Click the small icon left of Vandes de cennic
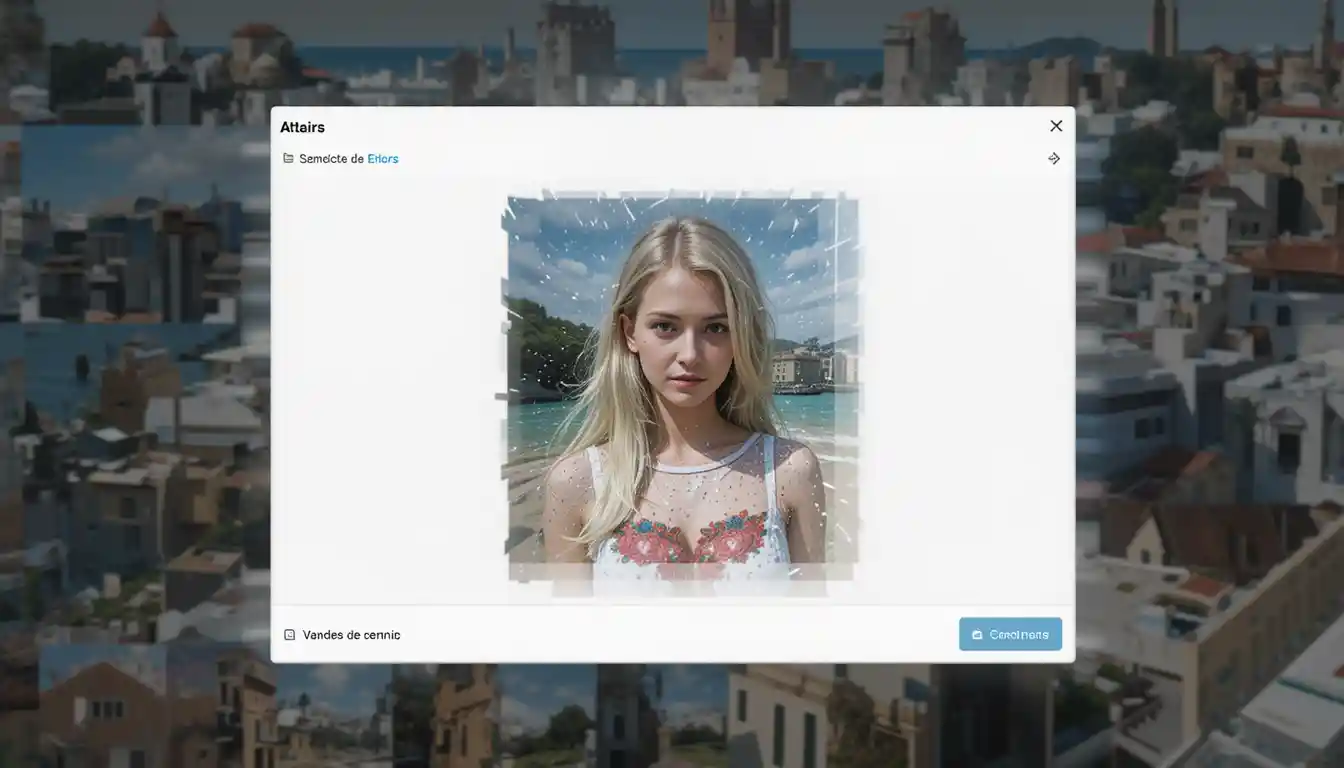This screenshot has width=1344, height=768. click(289, 635)
